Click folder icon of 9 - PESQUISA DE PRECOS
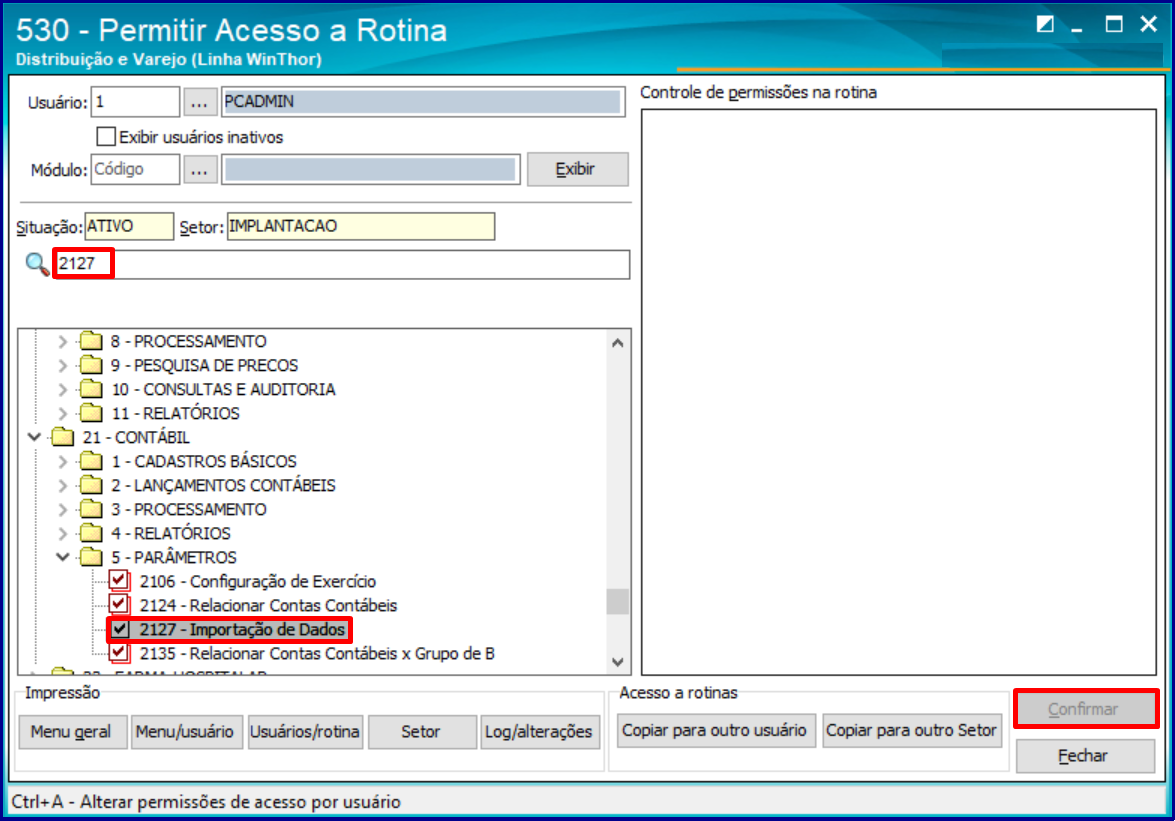The image size is (1175, 821). tap(91, 365)
